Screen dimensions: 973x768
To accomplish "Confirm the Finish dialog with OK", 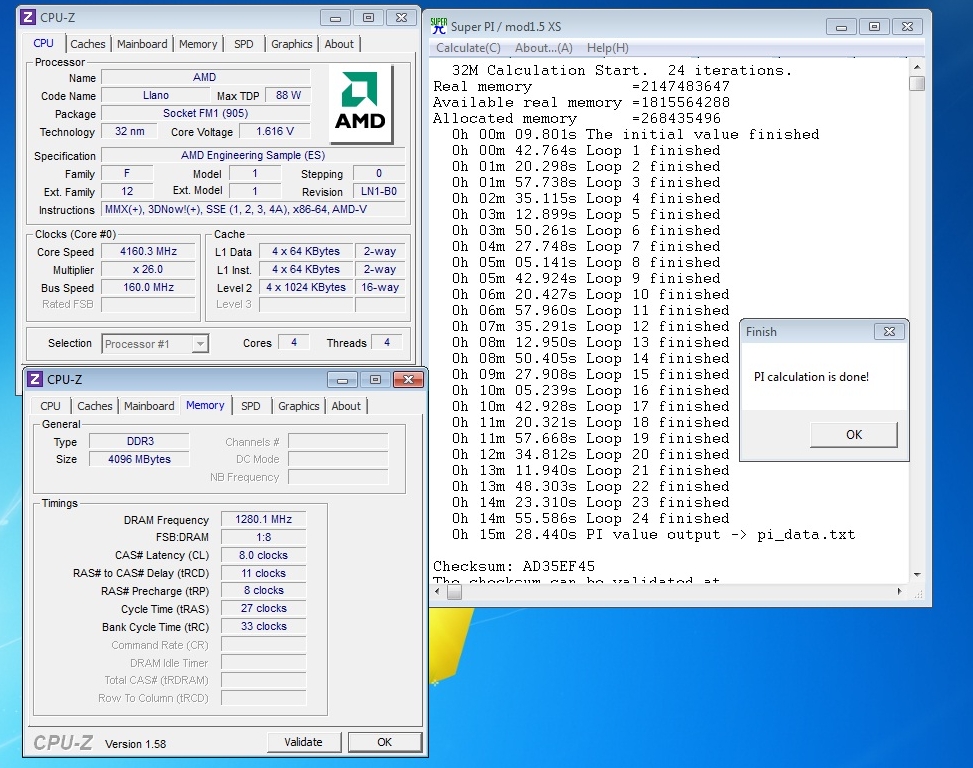I will click(x=854, y=434).
